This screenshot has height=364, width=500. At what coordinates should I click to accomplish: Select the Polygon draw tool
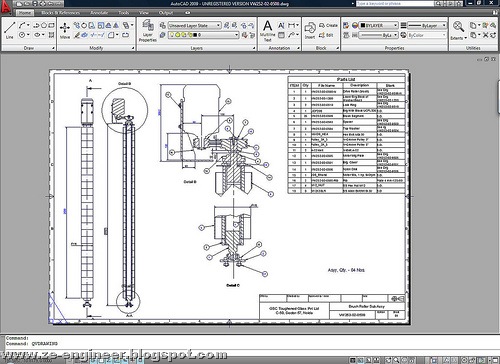click(x=44, y=25)
